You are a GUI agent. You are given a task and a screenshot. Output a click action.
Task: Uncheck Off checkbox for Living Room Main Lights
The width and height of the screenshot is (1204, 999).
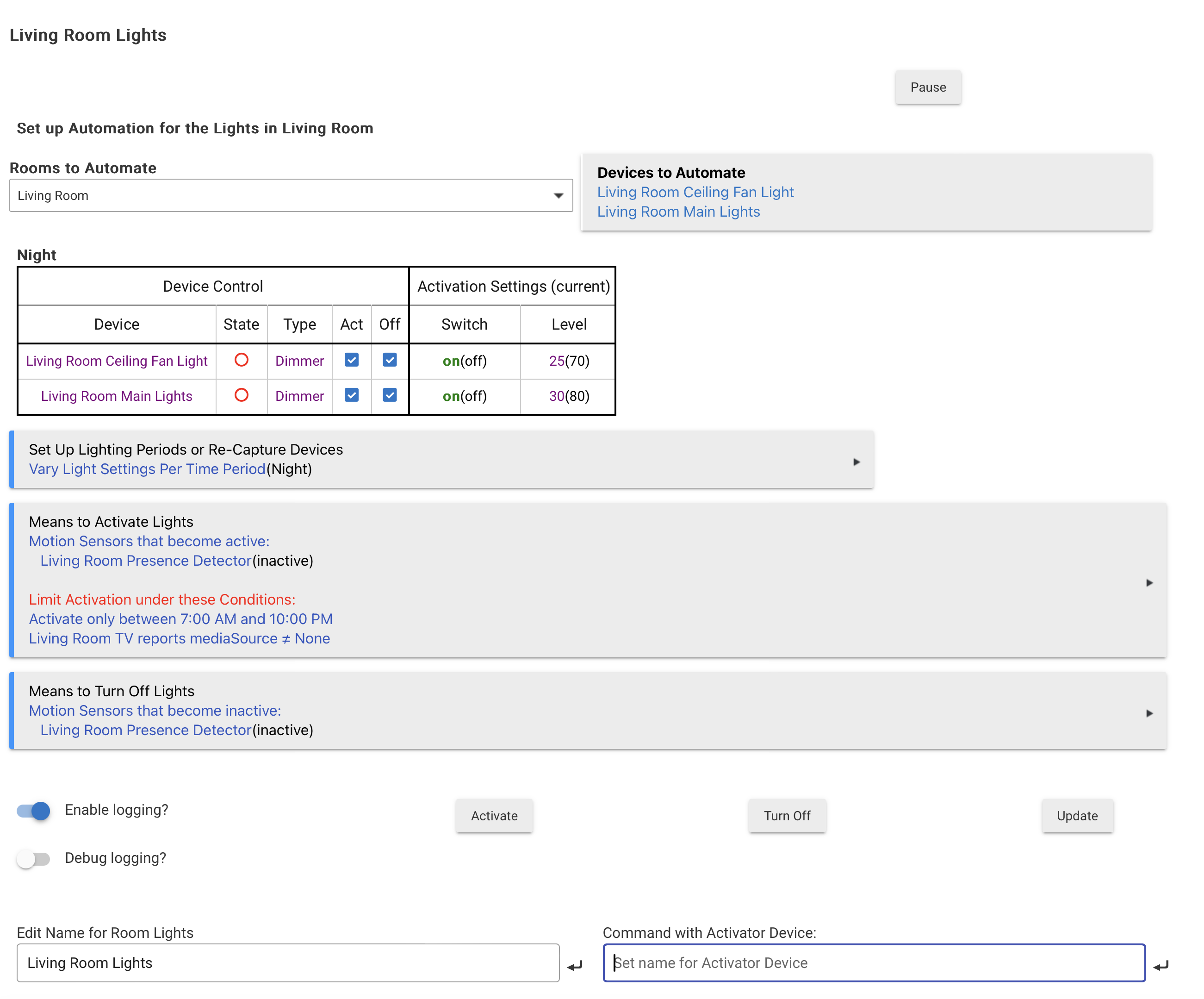click(x=389, y=395)
